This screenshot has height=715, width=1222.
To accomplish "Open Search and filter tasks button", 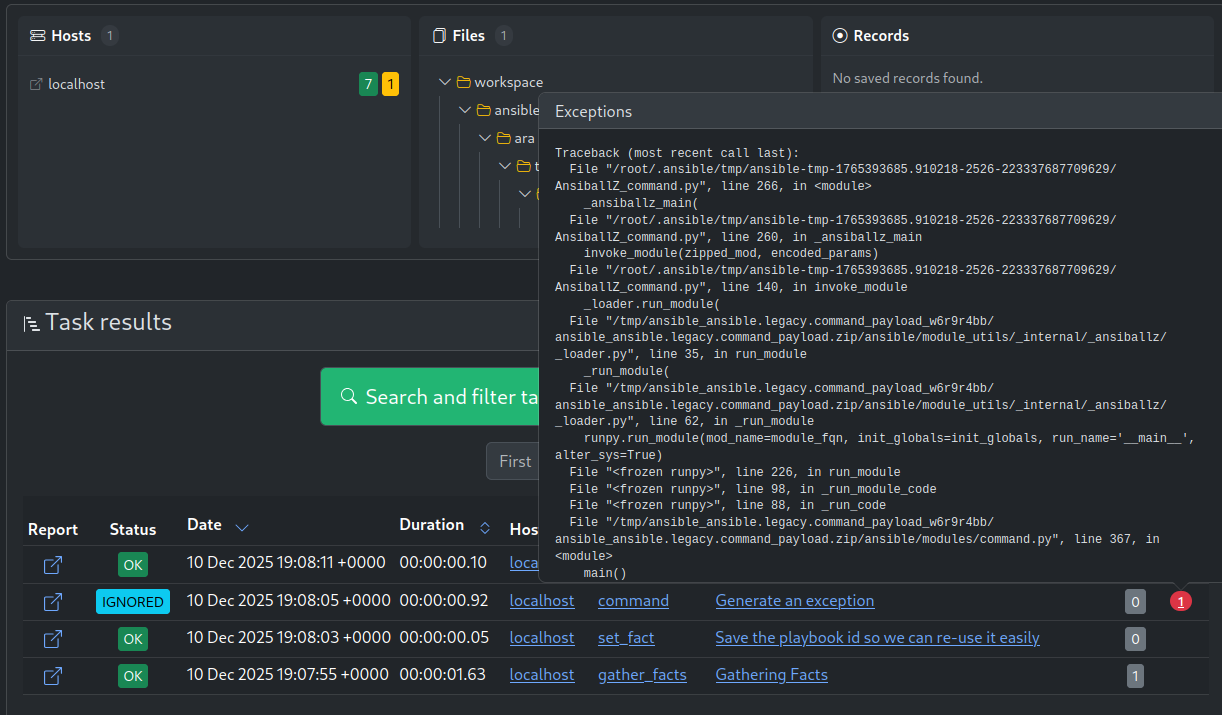I will pos(430,396).
